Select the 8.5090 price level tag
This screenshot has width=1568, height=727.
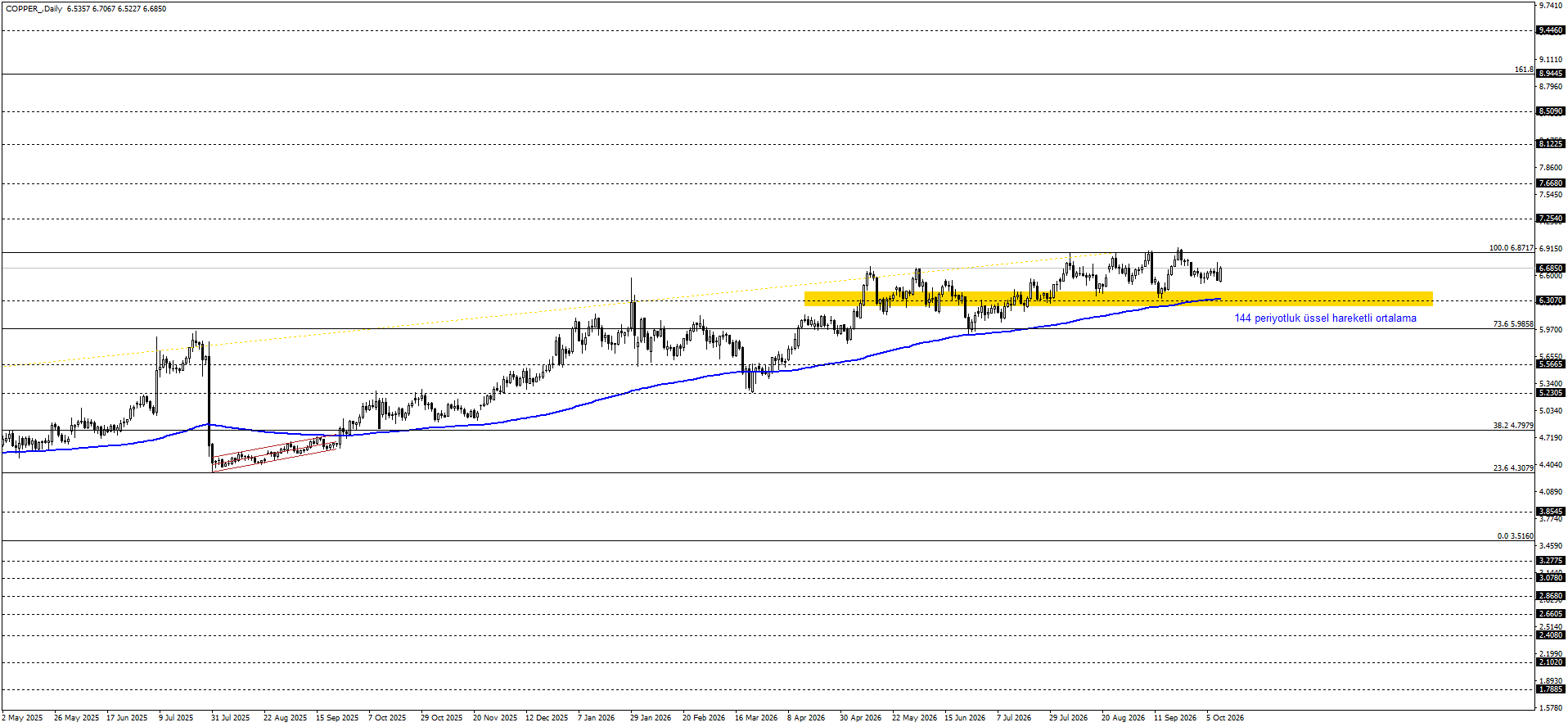coord(1551,111)
